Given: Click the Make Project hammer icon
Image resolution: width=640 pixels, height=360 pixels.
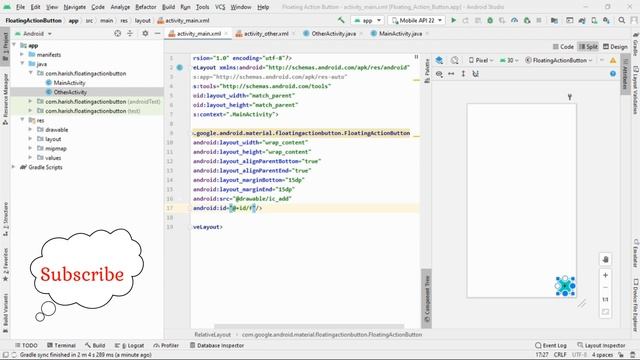Looking at the screenshot, I should [x=341, y=20].
